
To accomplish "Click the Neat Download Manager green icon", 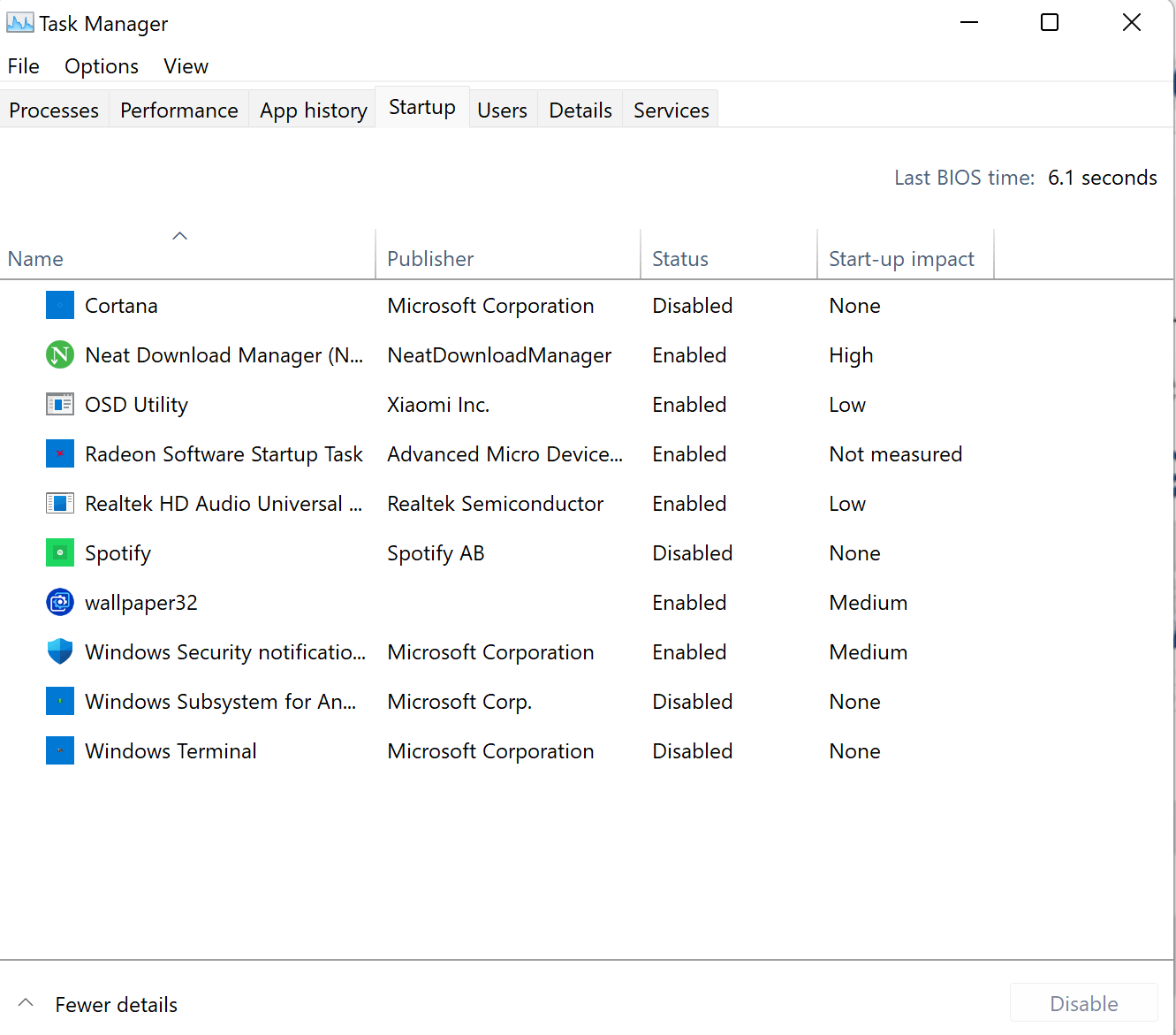I will pyautogui.click(x=60, y=355).
